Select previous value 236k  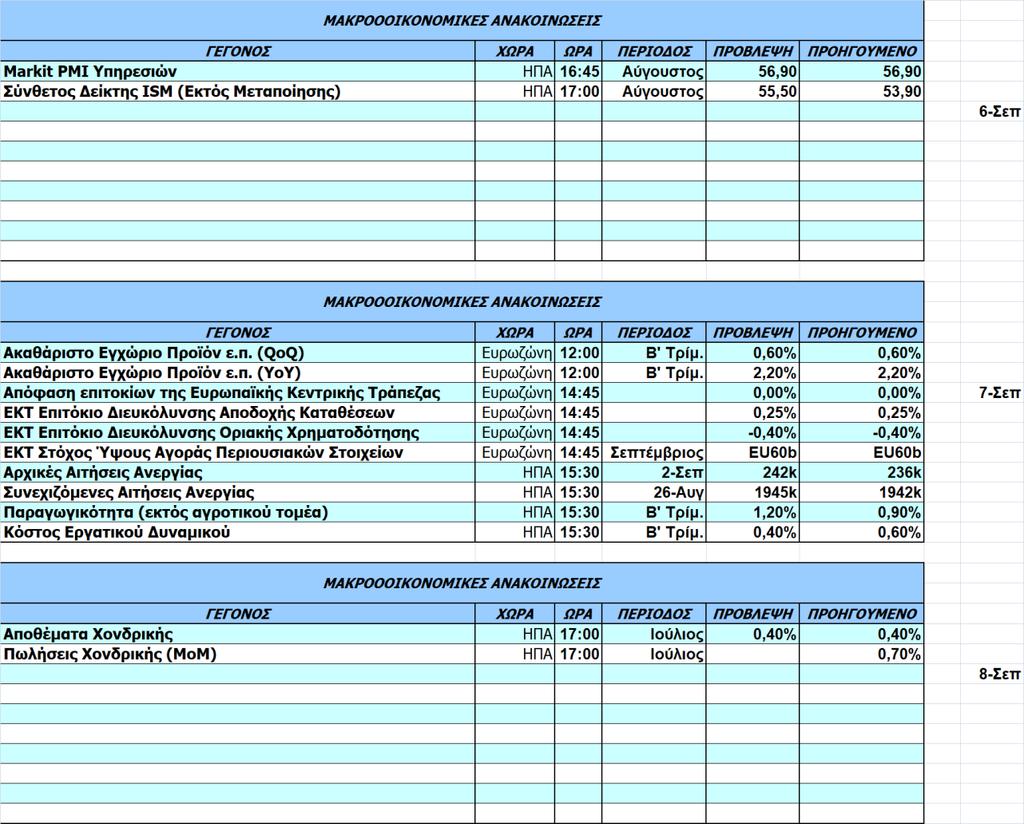(861, 473)
